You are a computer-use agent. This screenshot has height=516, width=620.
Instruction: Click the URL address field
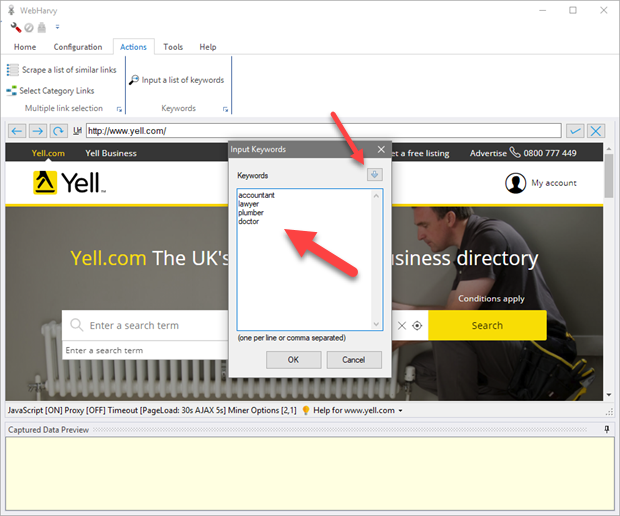point(322,131)
